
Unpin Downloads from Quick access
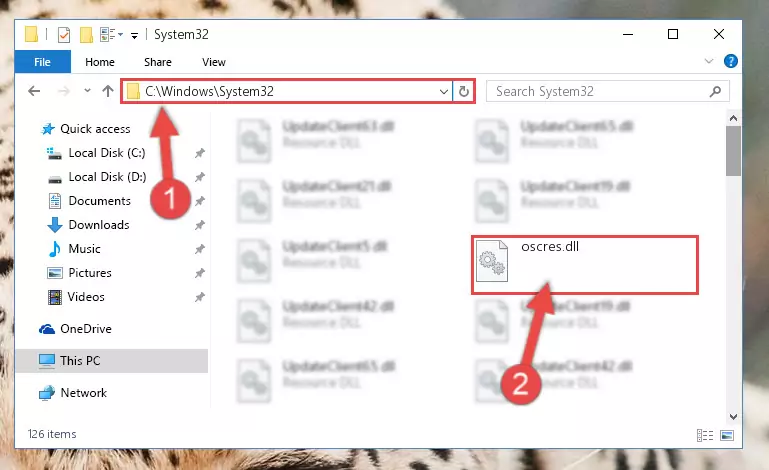tap(200, 225)
